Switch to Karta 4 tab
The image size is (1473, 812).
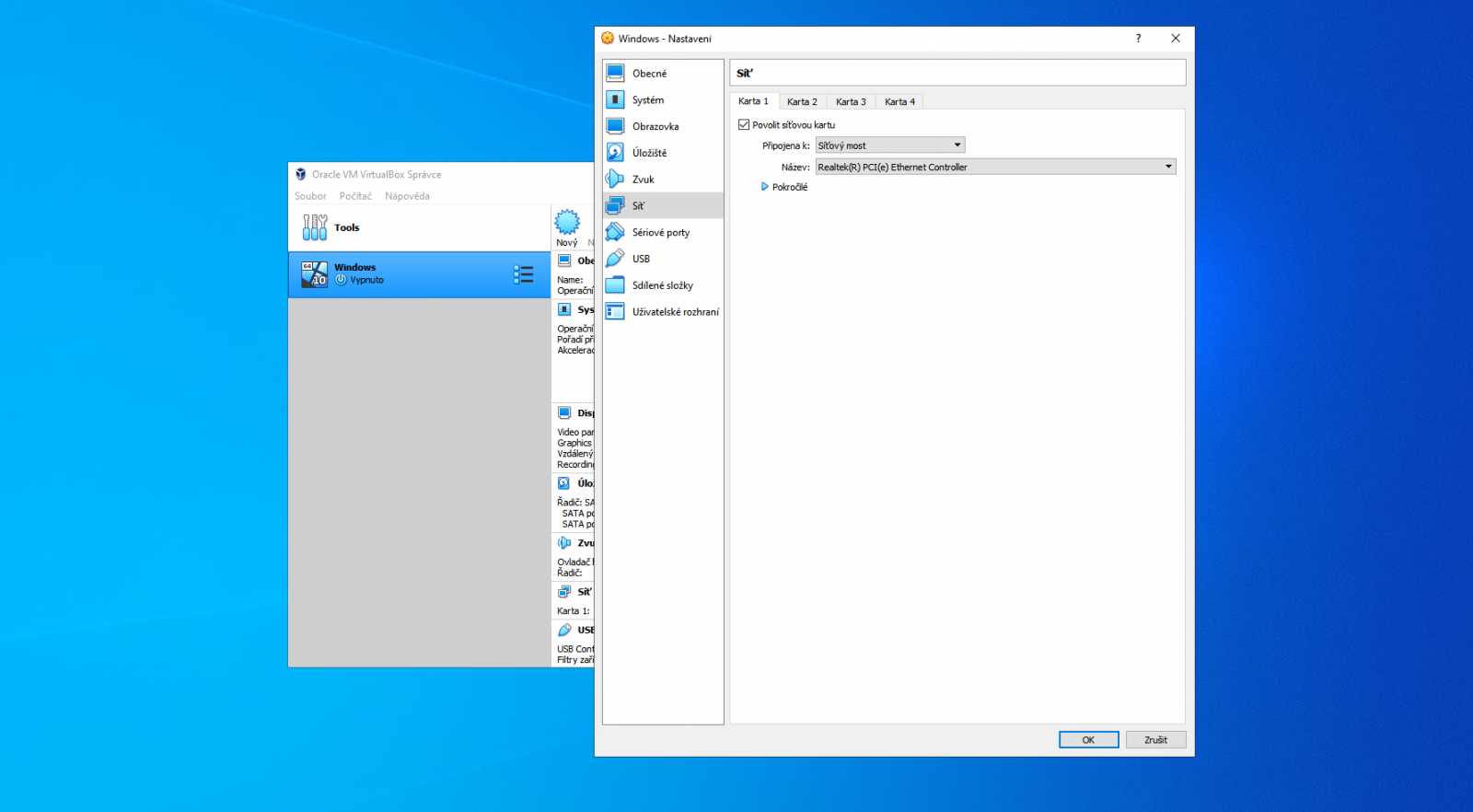click(x=899, y=102)
